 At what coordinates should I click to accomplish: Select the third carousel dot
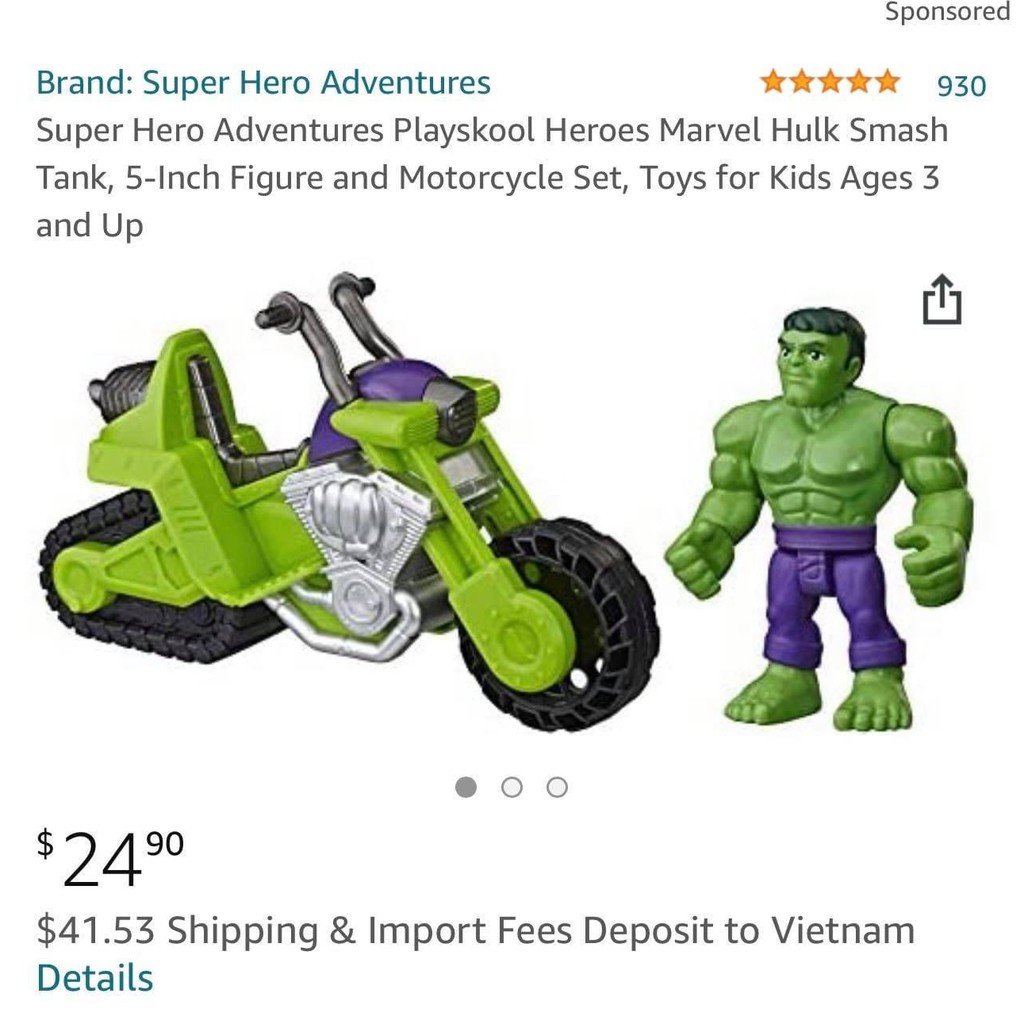coord(557,787)
